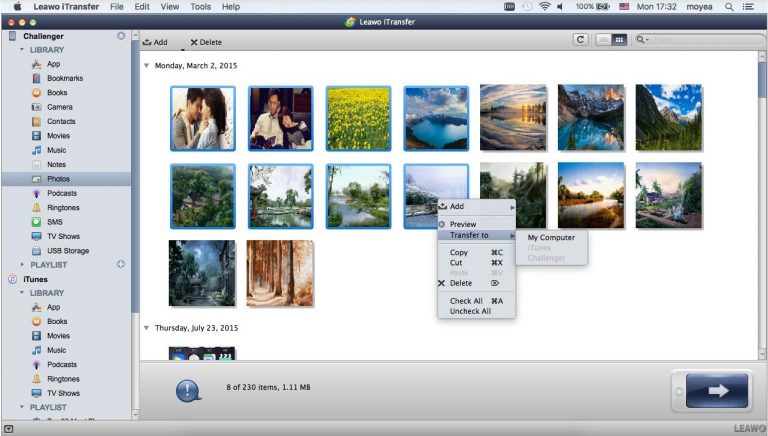Select TV Shows under iTunes library
This screenshot has width=768, height=436.
63,393
